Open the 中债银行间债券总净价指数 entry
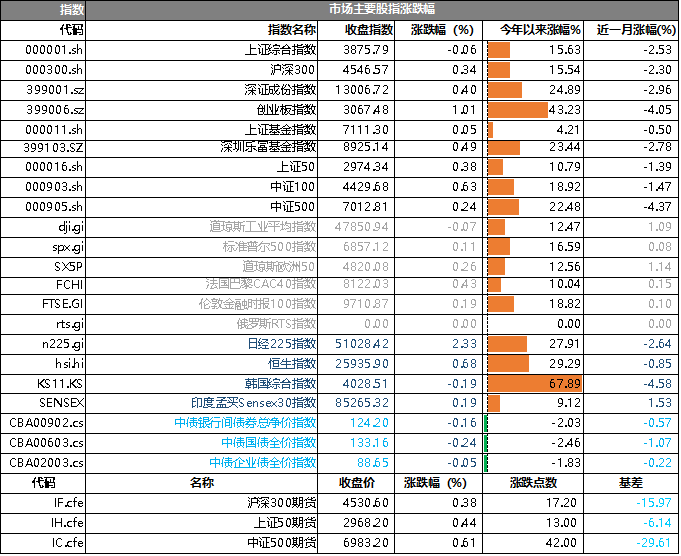The width and height of the screenshot is (681, 556). coord(245,422)
